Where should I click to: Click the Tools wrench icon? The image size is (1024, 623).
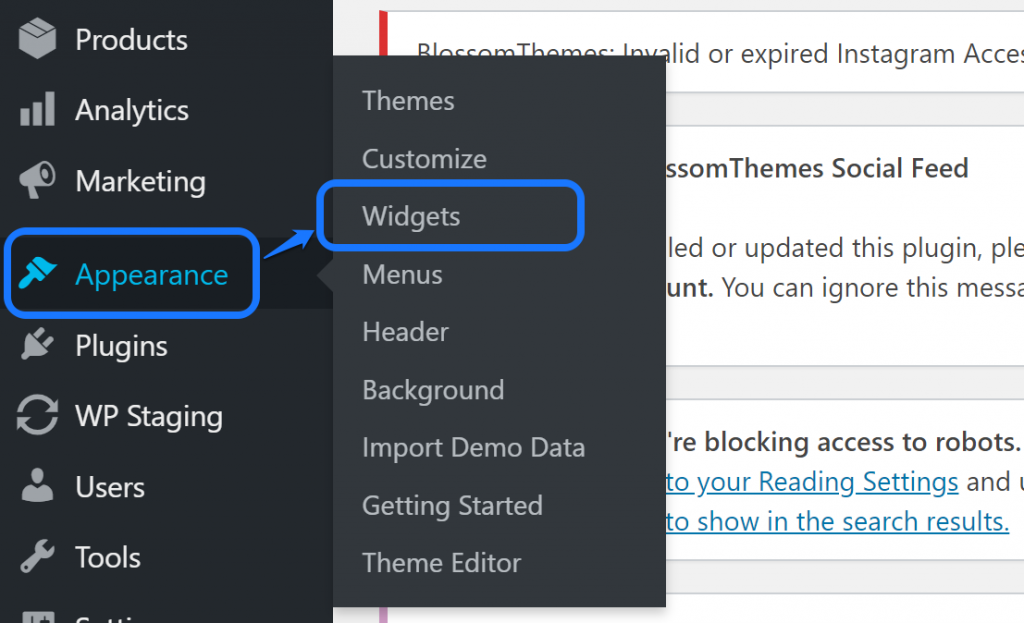[38, 558]
